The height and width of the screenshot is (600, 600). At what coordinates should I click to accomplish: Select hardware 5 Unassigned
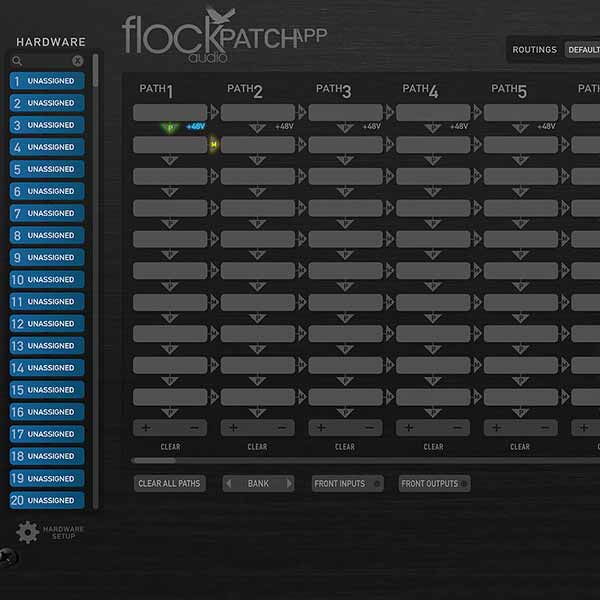tap(47, 169)
